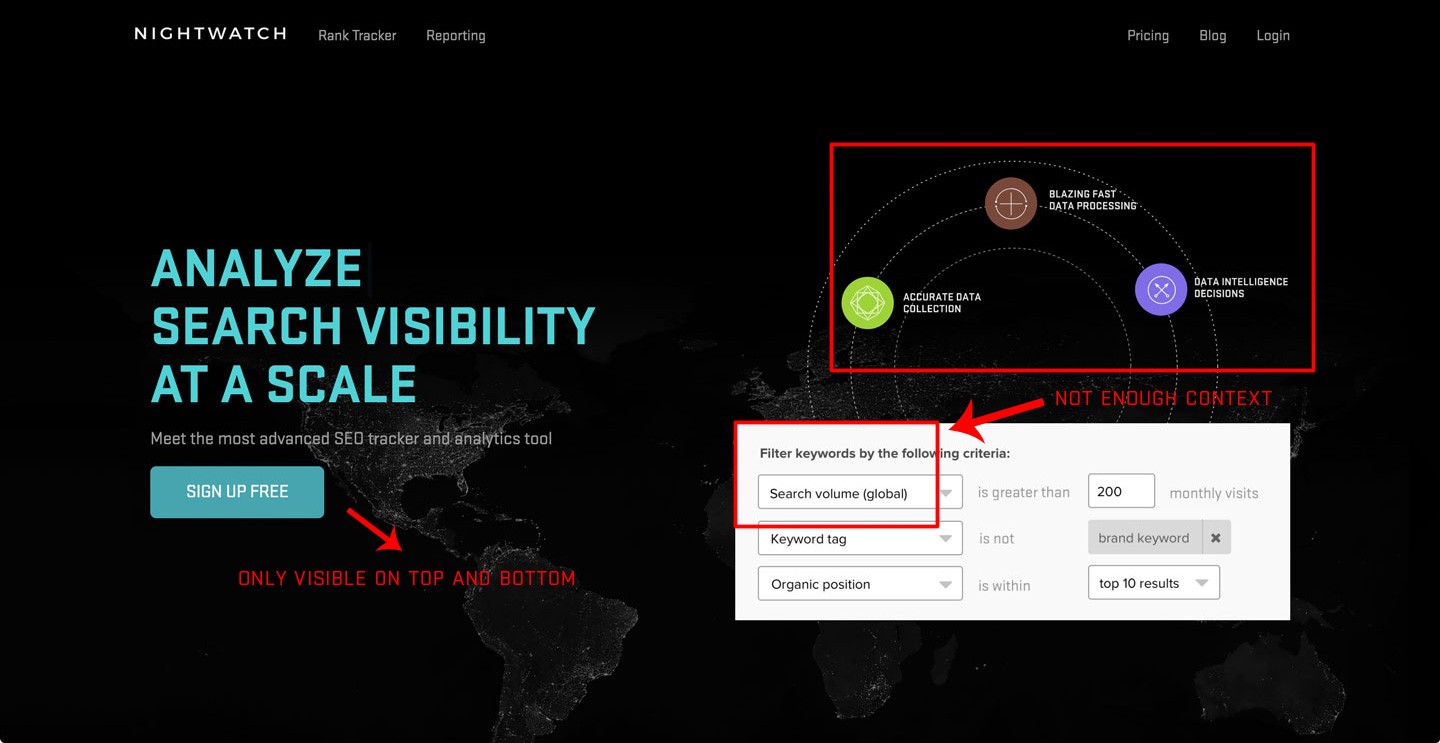Open the Organic position dropdown
Screen dimensions: 1440x743
click(x=860, y=584)
